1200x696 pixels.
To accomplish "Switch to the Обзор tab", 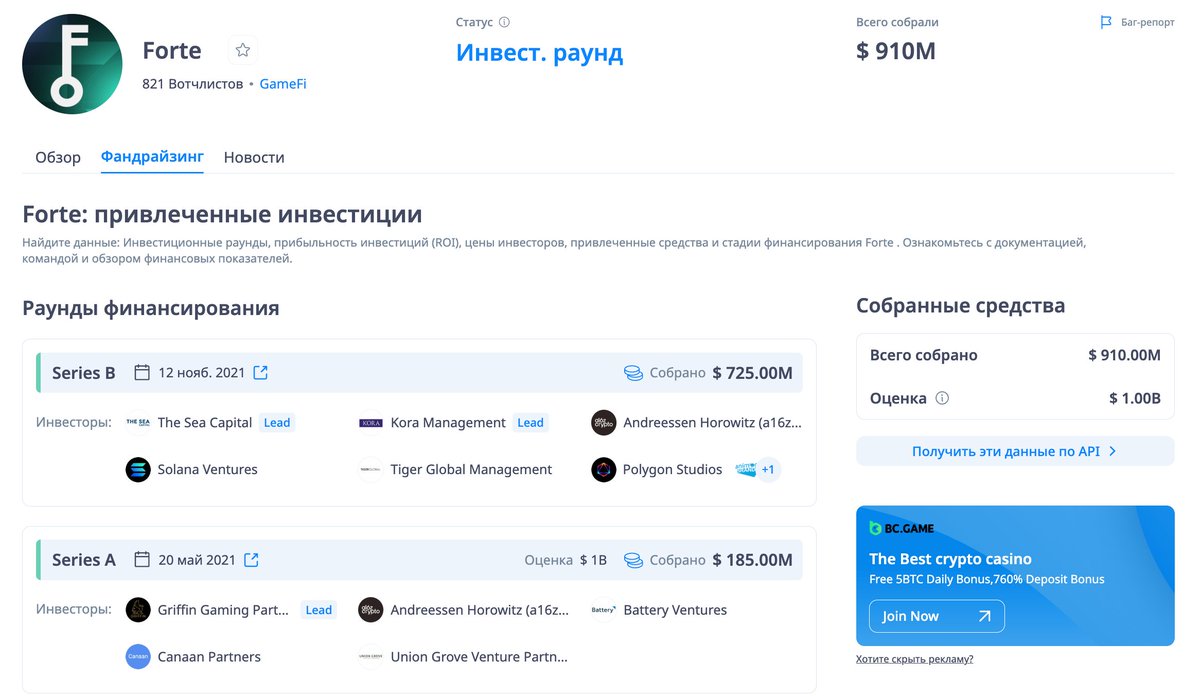I will [57, 157].
